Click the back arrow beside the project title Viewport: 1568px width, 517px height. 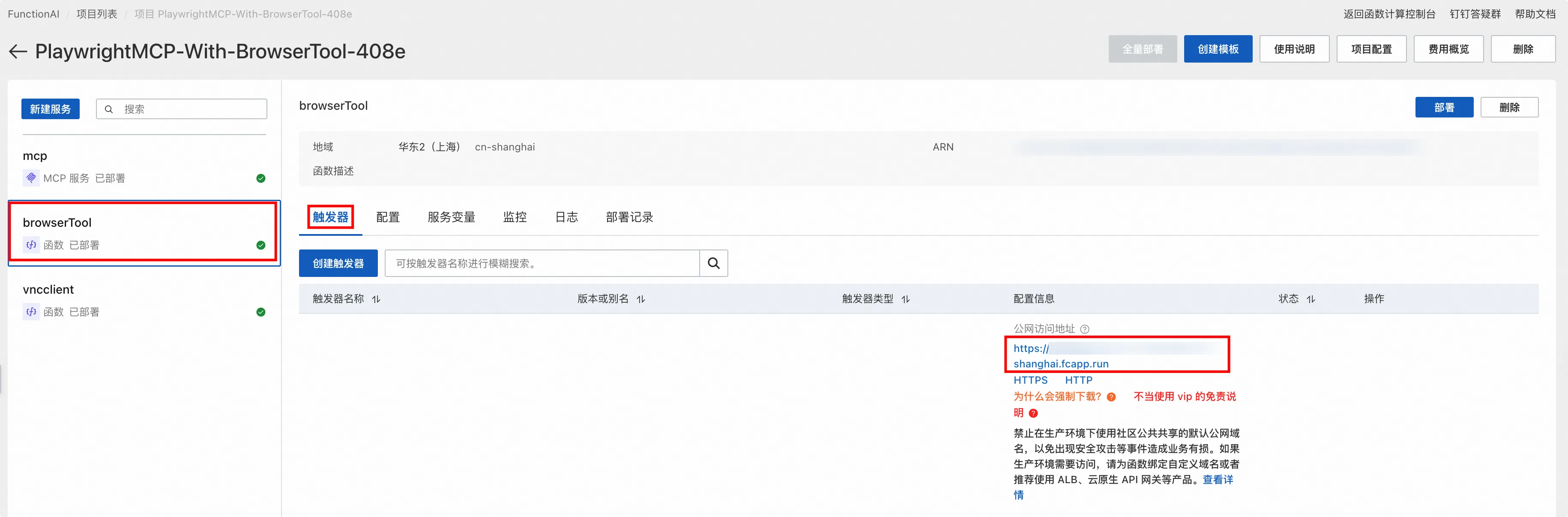18,51
